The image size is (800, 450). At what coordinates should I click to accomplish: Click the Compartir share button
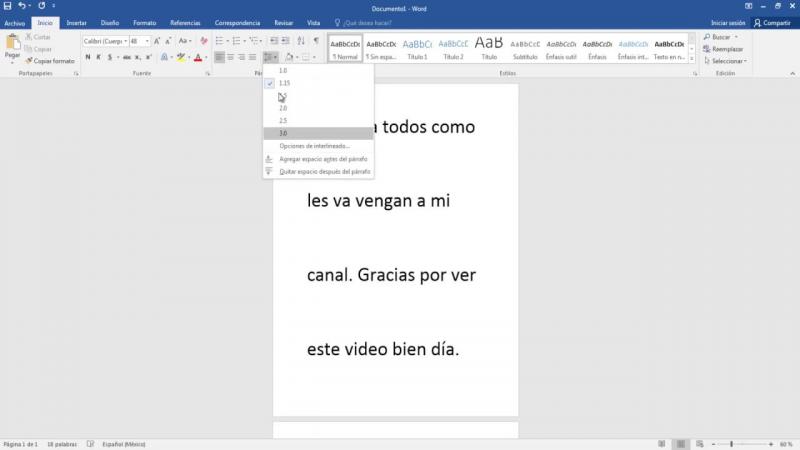click(x=772, y=22)
